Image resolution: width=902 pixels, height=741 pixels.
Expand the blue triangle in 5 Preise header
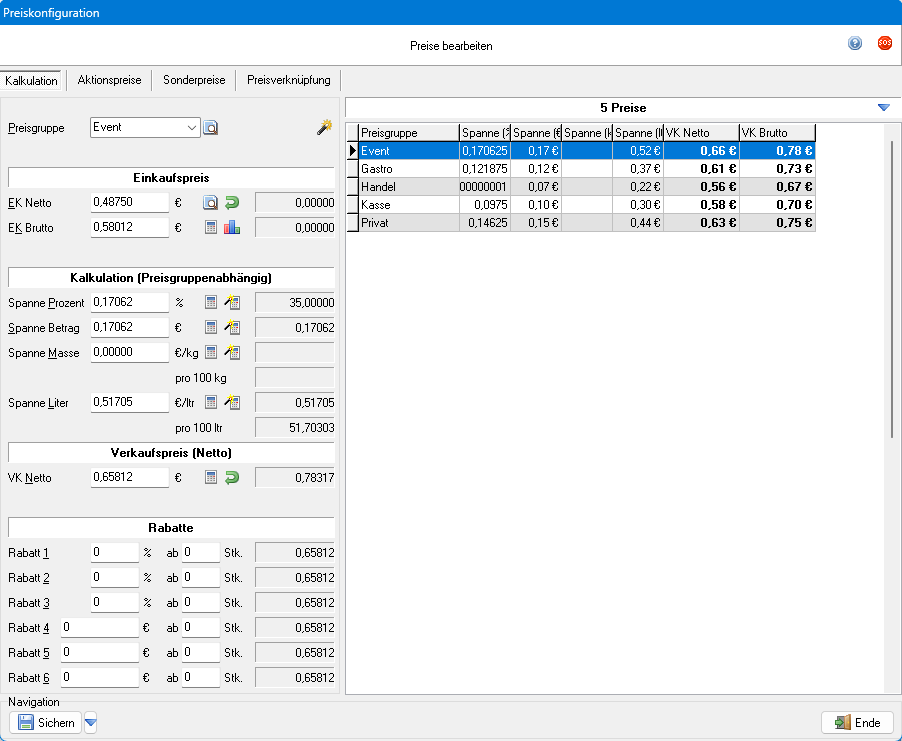tap(883, 108)
